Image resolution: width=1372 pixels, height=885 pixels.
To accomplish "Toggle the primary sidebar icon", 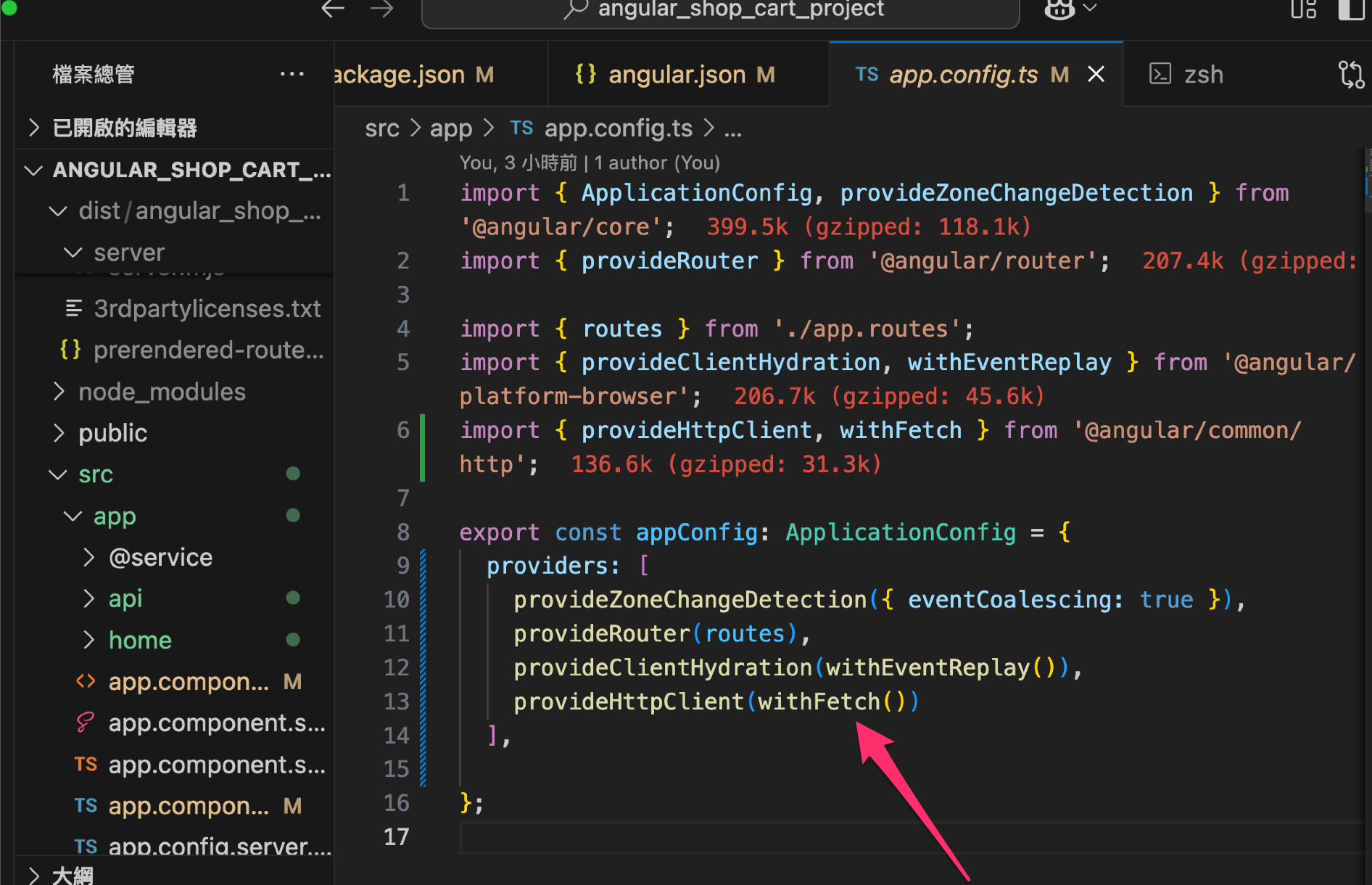I will tap(1351, 9).
